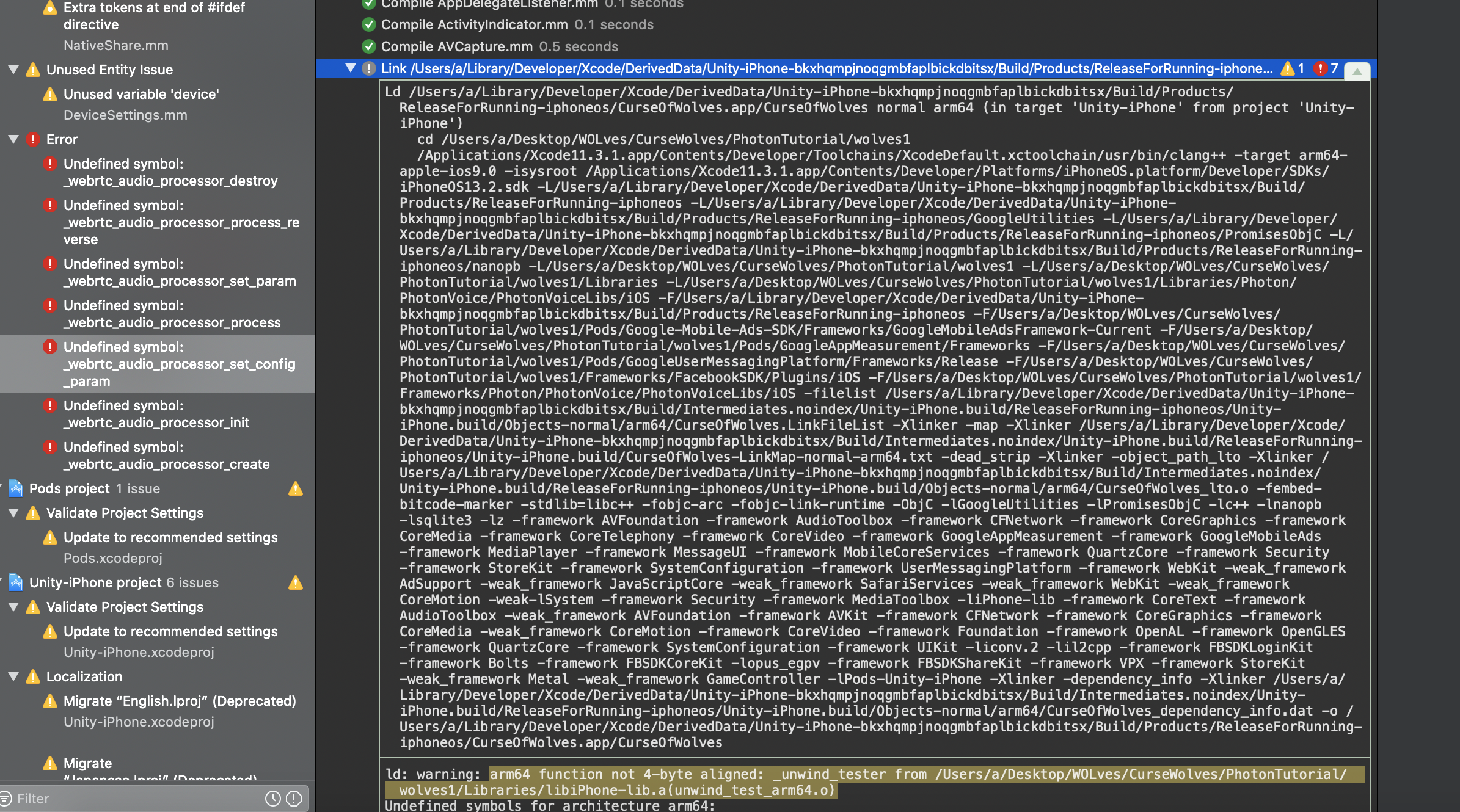The image size is (1460, 812).
Task: Click highlighted arm64 function not 4-byte aligned warning
Action: [874, 782]
